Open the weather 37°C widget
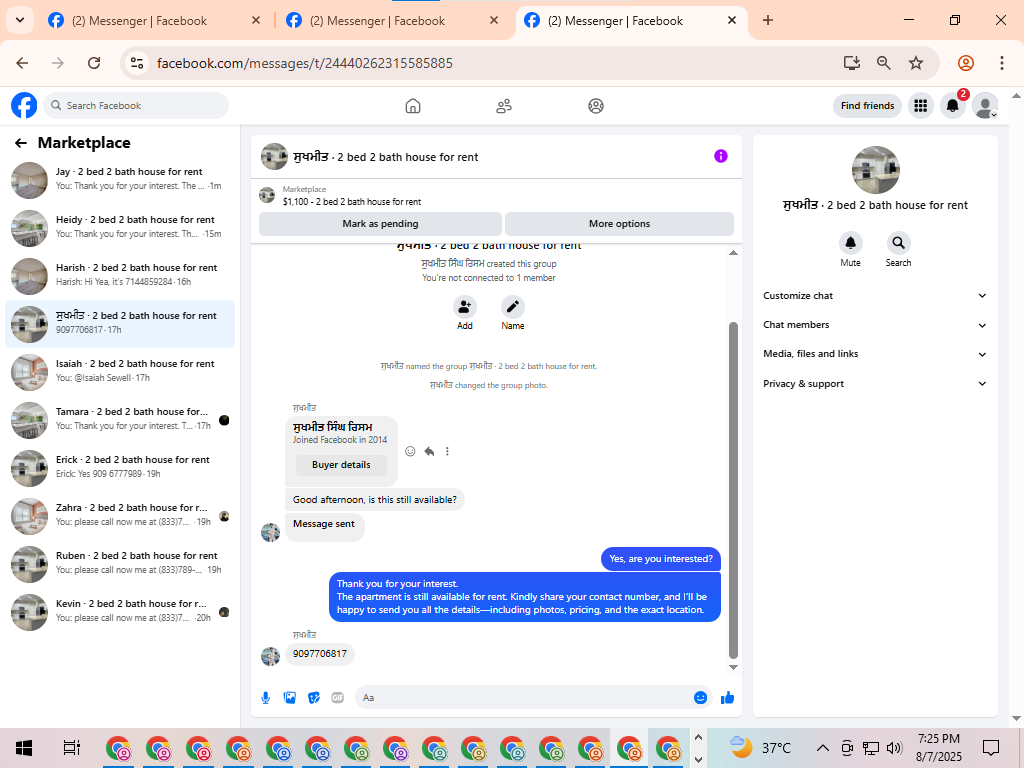The width and height of the screenshot is (1024, 768). pos(760,748)
